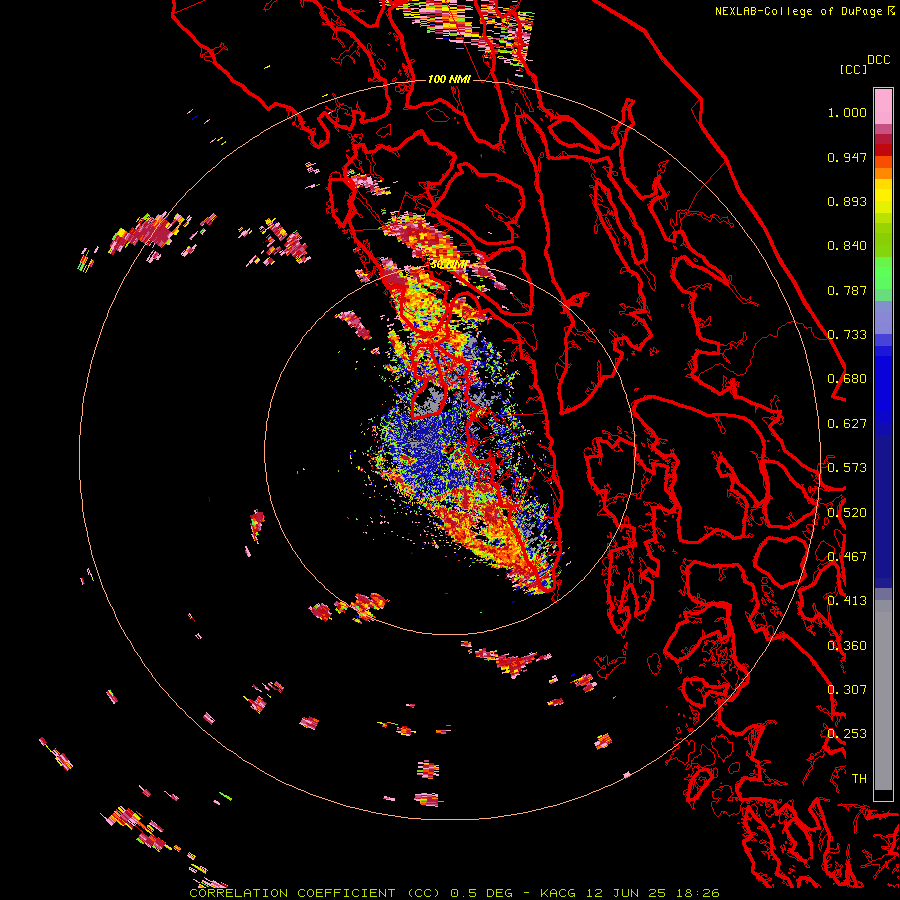Click the 0.840 color scale value
The width and height of the screenshot is (900, 900).
(x=847, y=246)
